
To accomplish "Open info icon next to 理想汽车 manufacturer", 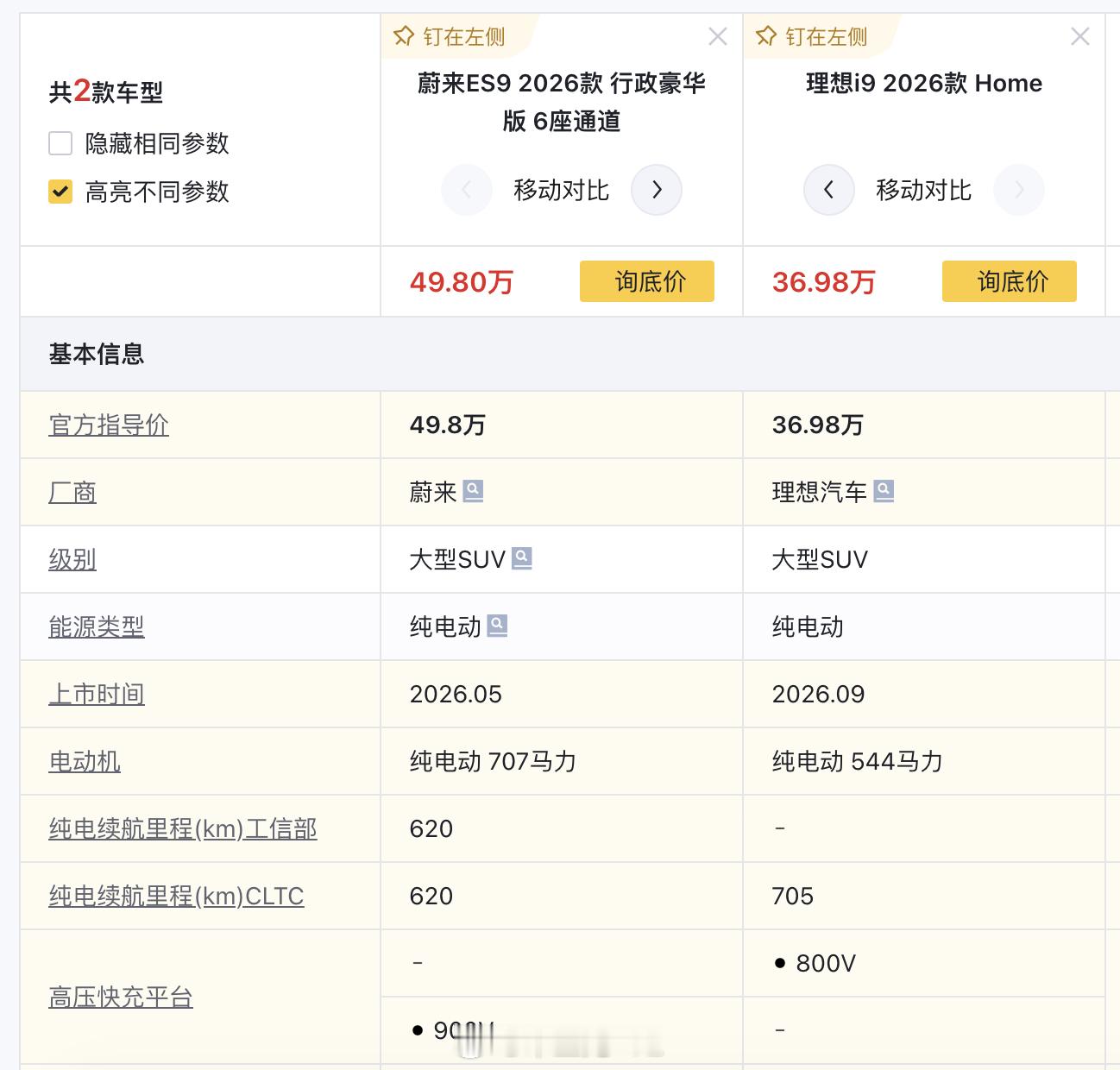I will click(884, 491).
